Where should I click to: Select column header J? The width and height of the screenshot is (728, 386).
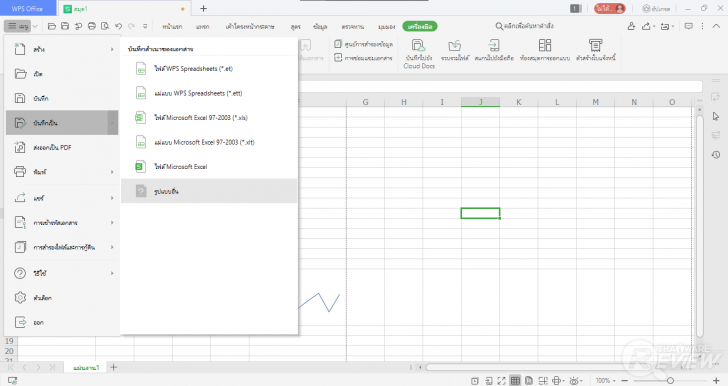481,102
